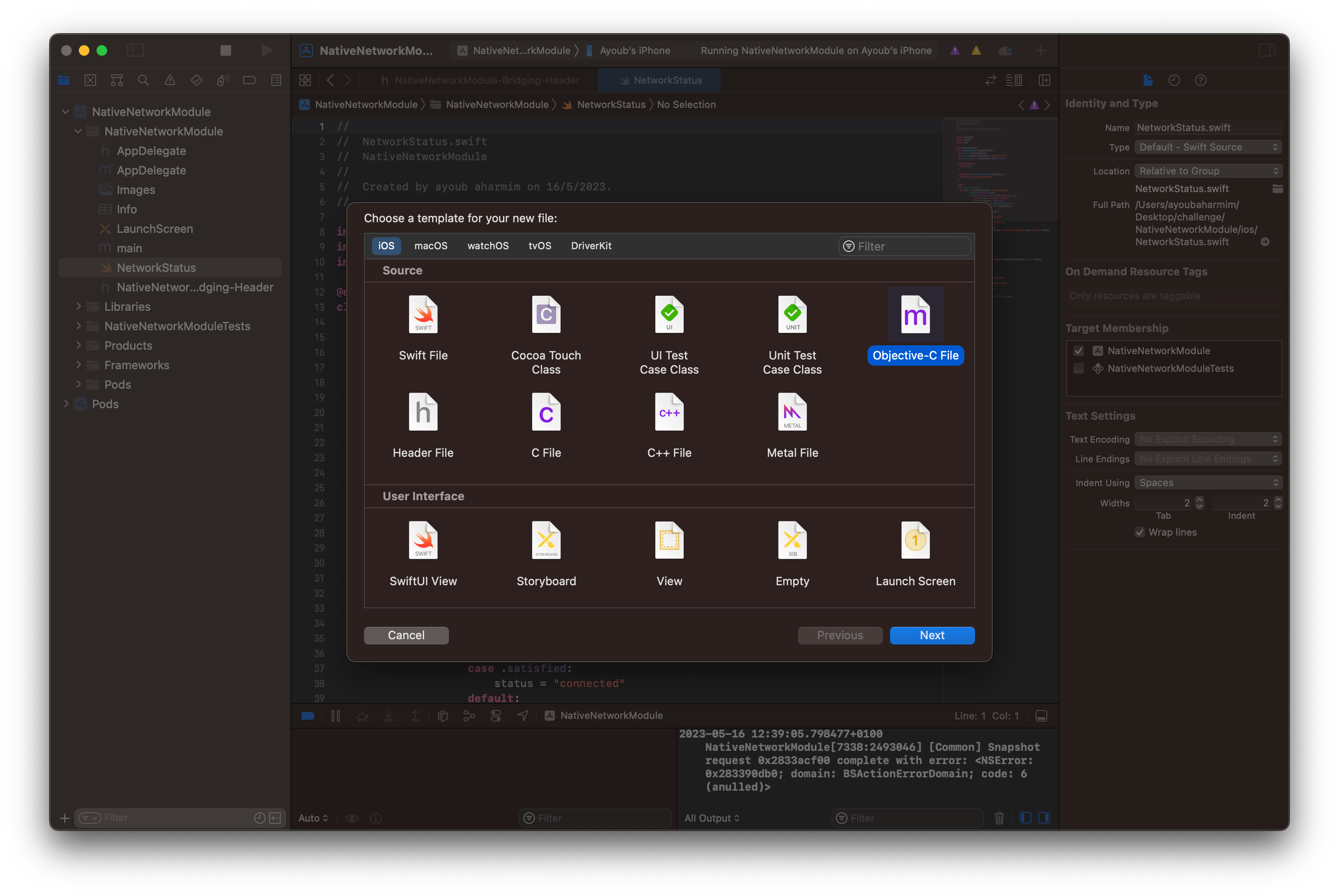Open the All Output console dropdown

[712, 818]
